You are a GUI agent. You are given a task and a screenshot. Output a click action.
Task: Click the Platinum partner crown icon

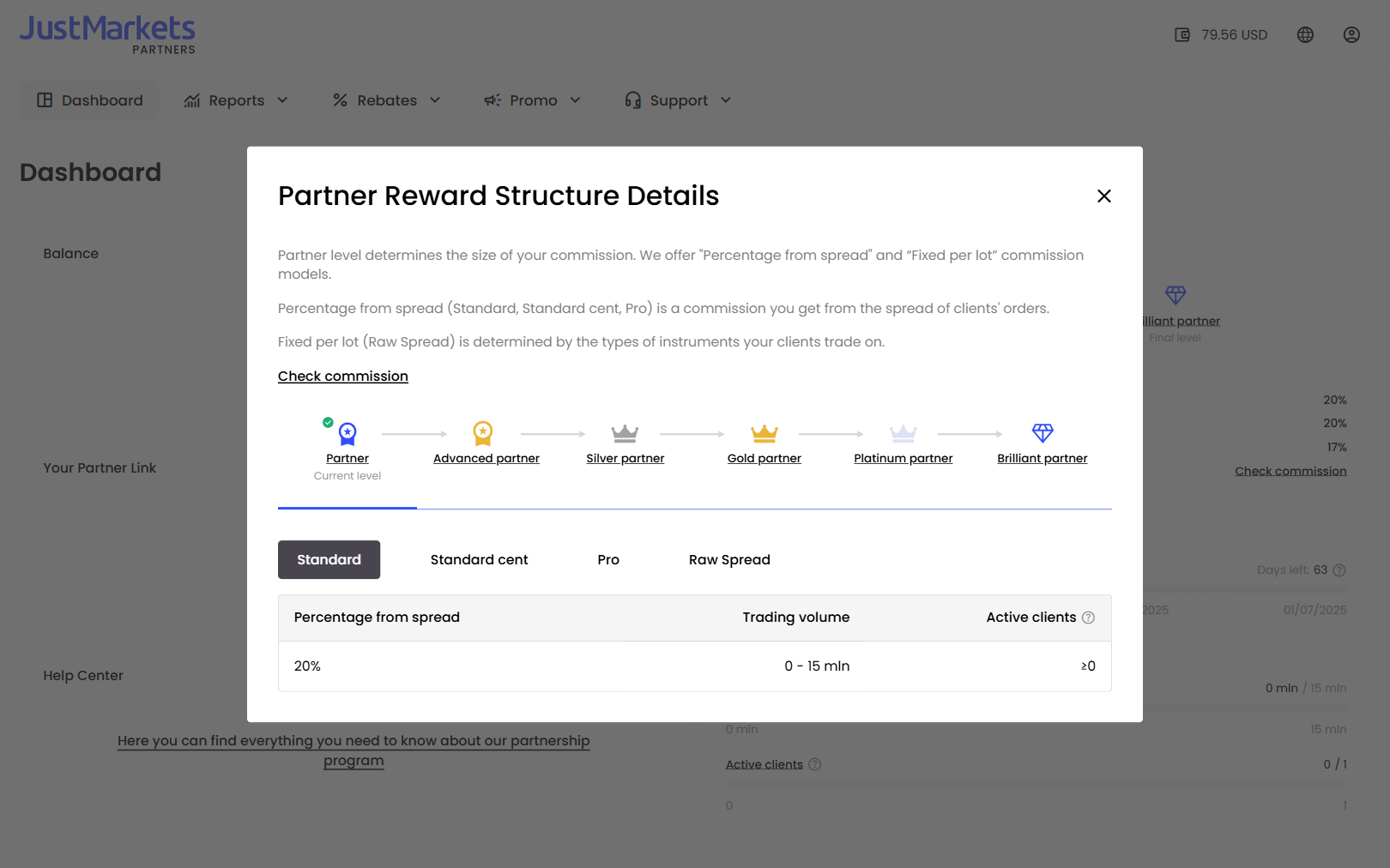pyautogui.click(x=903, y=433)
